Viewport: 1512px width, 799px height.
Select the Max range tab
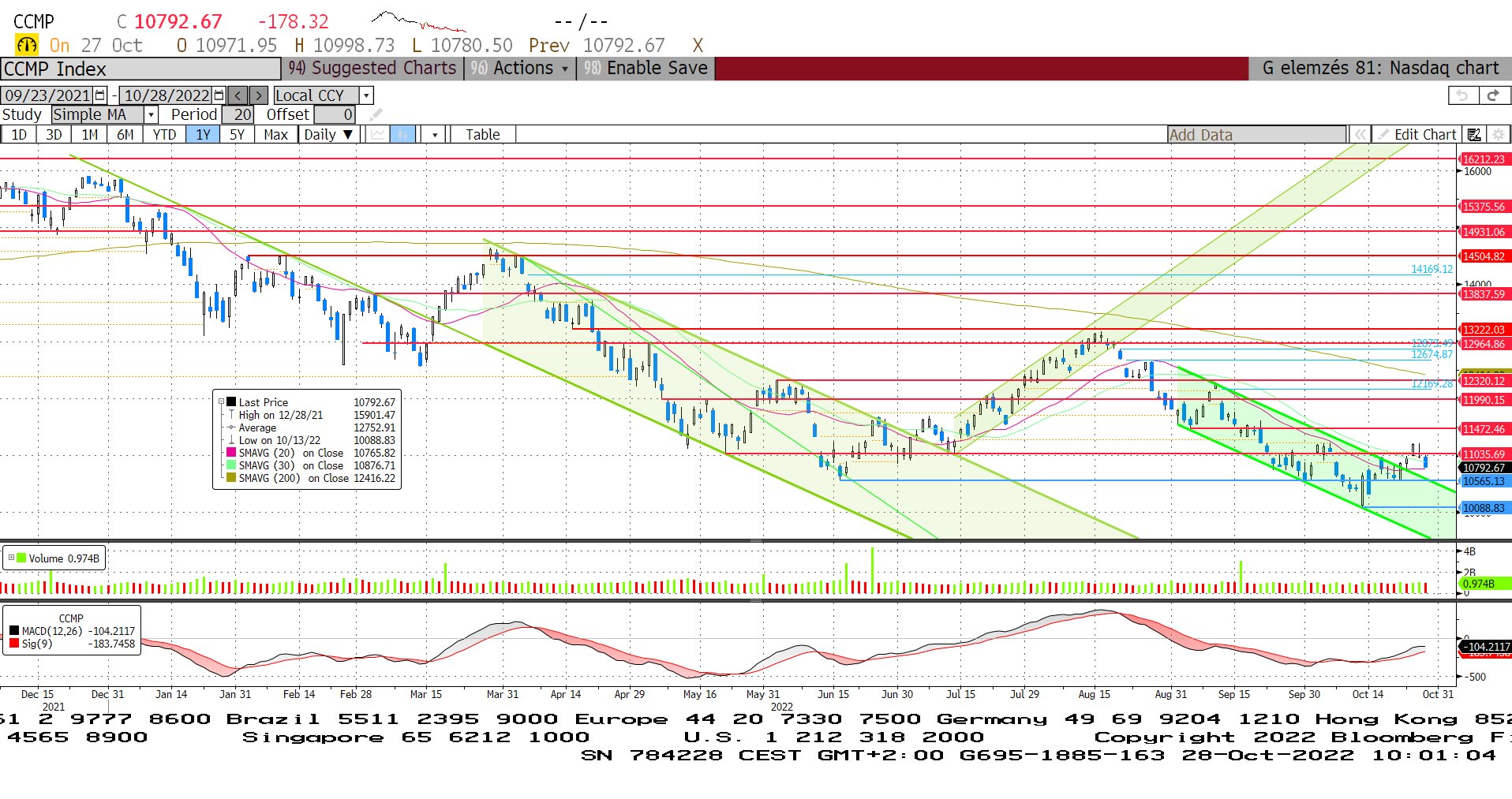[275, 134]
